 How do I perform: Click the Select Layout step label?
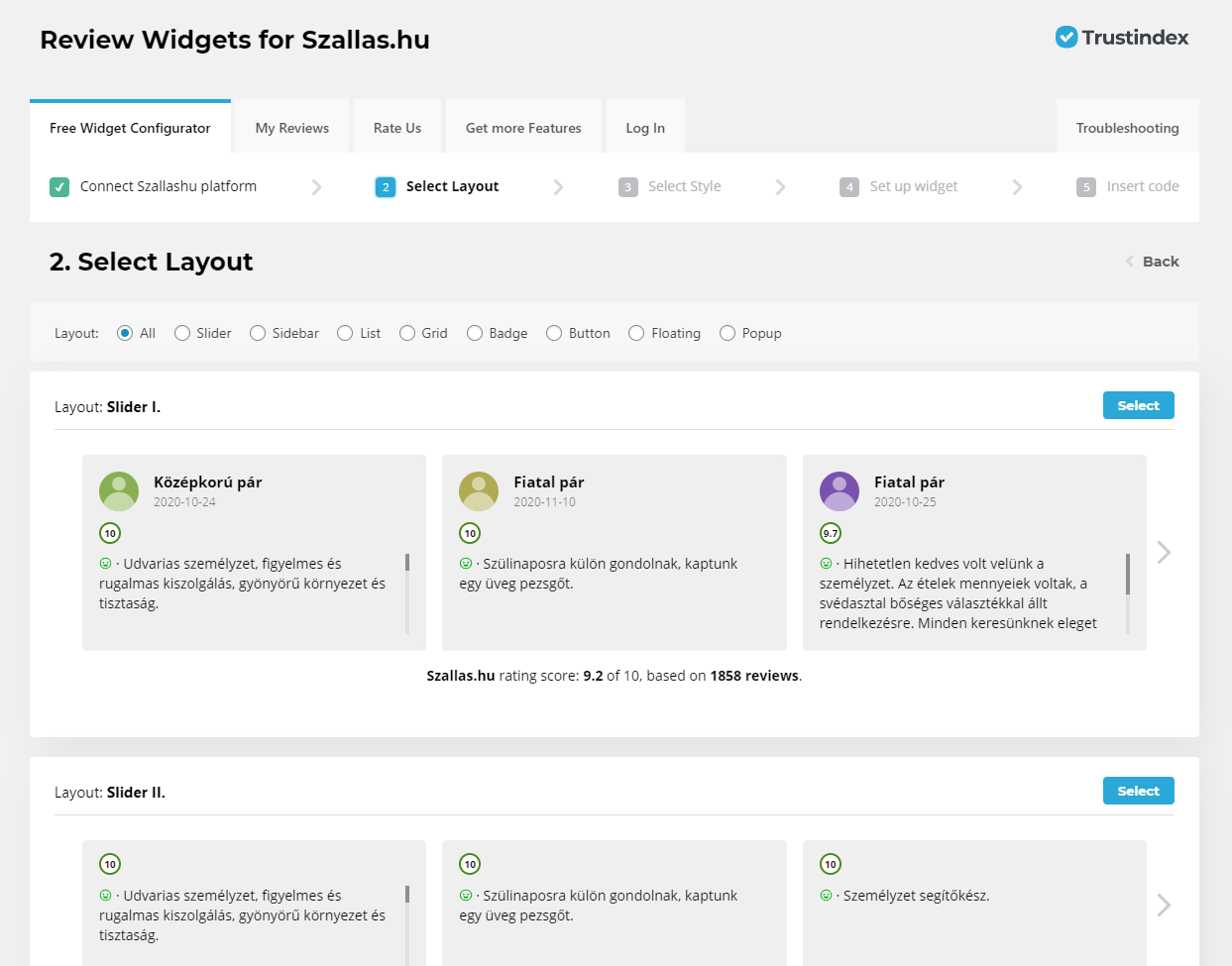(452, 186)
